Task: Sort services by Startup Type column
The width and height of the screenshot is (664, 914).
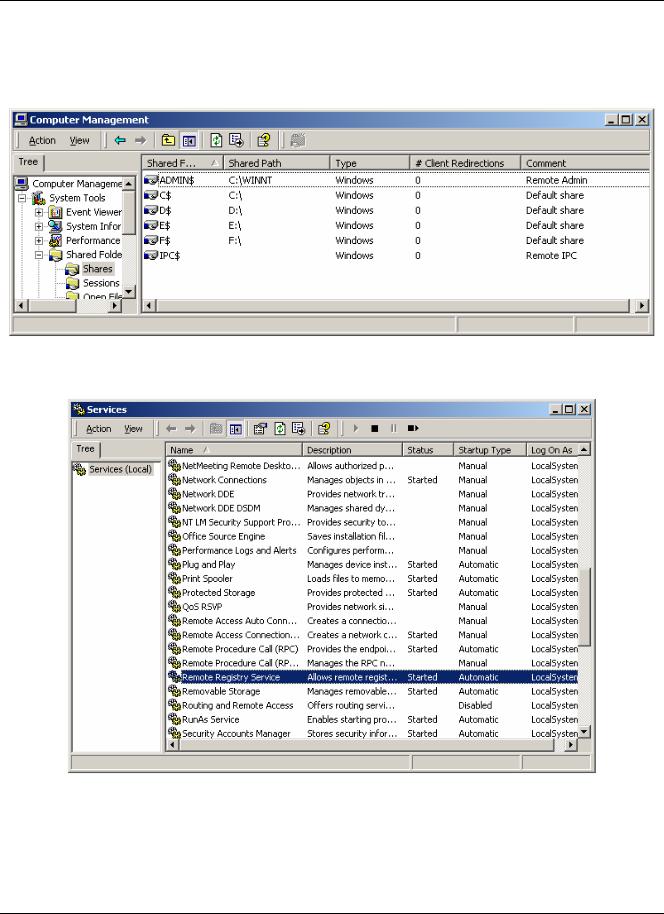Action: click(490, 450)
